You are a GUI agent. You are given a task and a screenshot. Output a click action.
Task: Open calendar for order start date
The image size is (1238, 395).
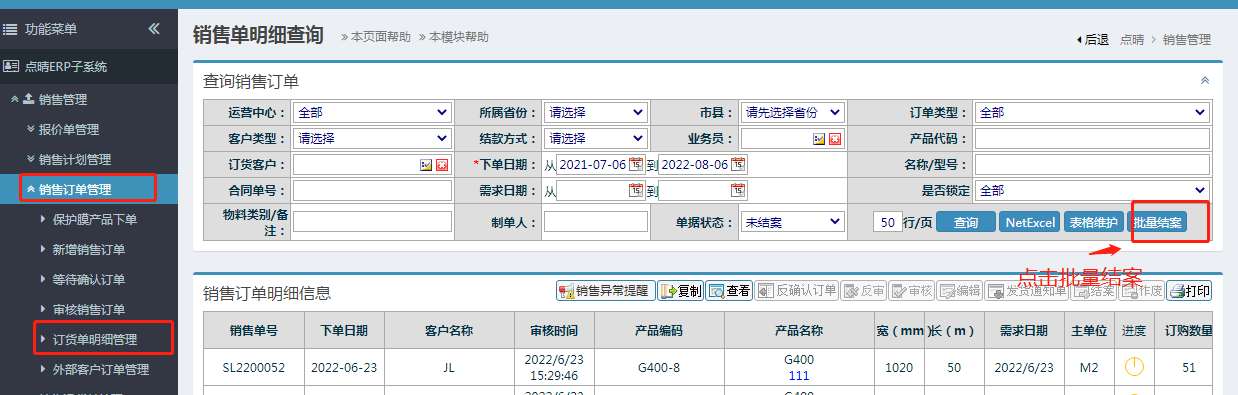[x=636, y=164]
